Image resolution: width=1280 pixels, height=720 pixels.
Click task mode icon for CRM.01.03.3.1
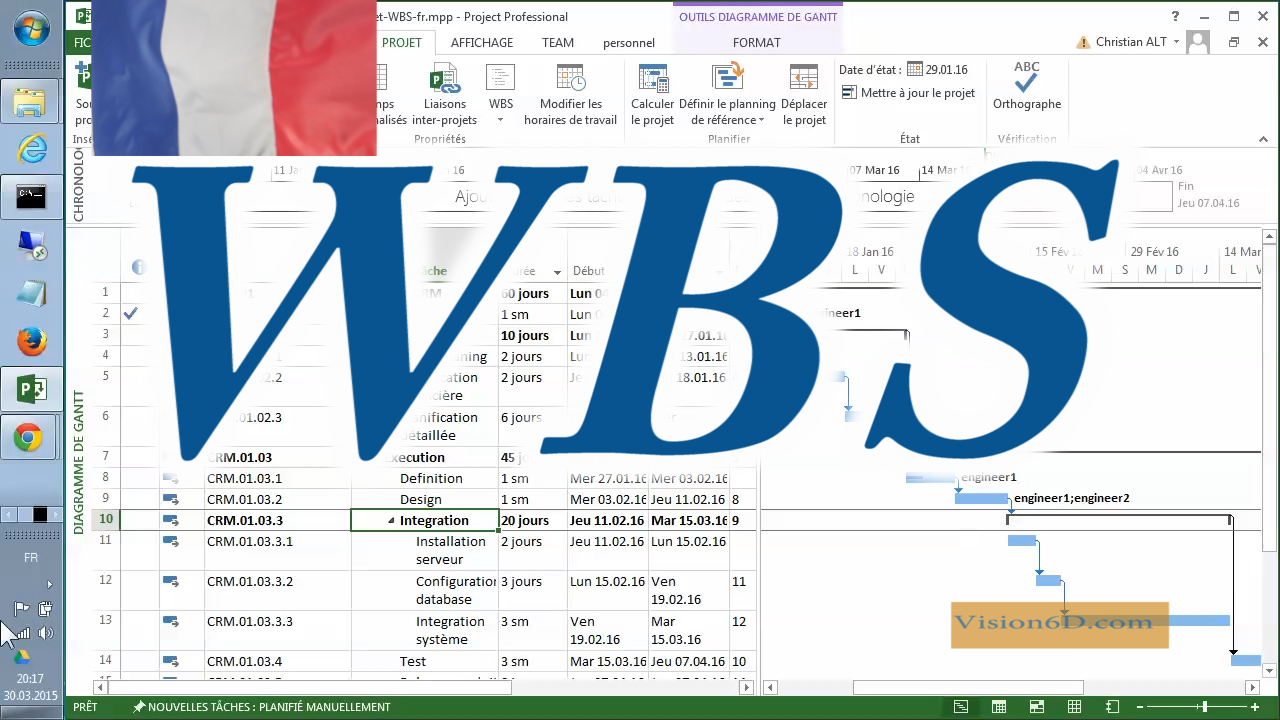coord(170,541)
